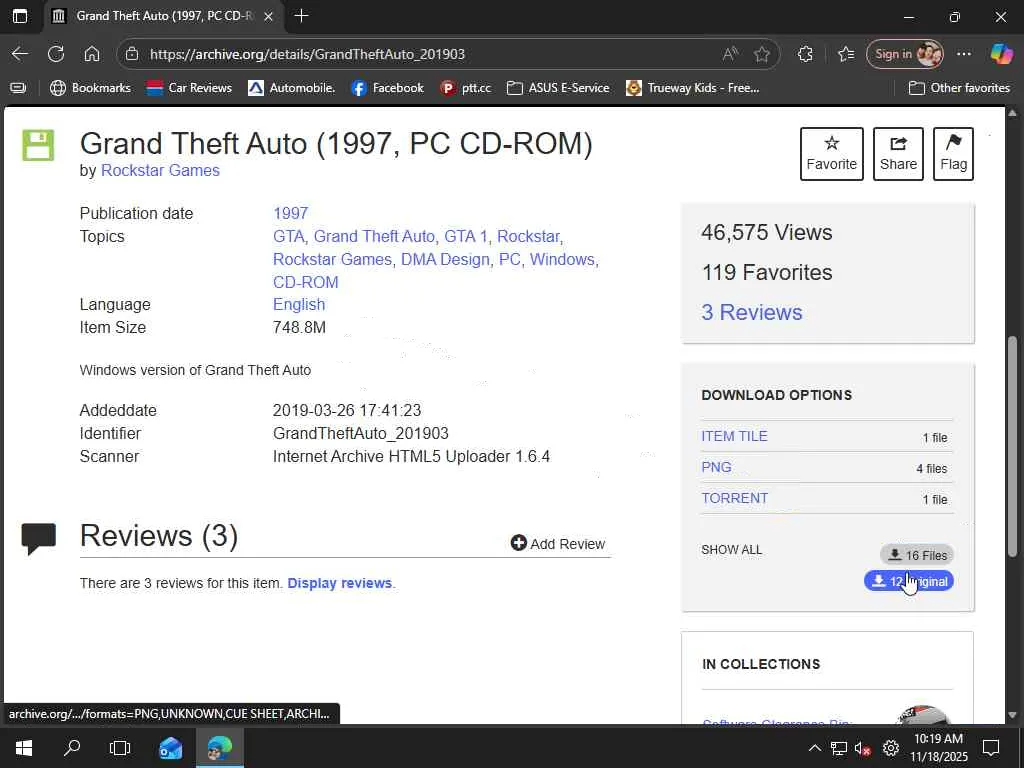This screenshot has width=1024, height=768.
Task: Show hidden tray icons chevron
Action: (x=815, y=748)
